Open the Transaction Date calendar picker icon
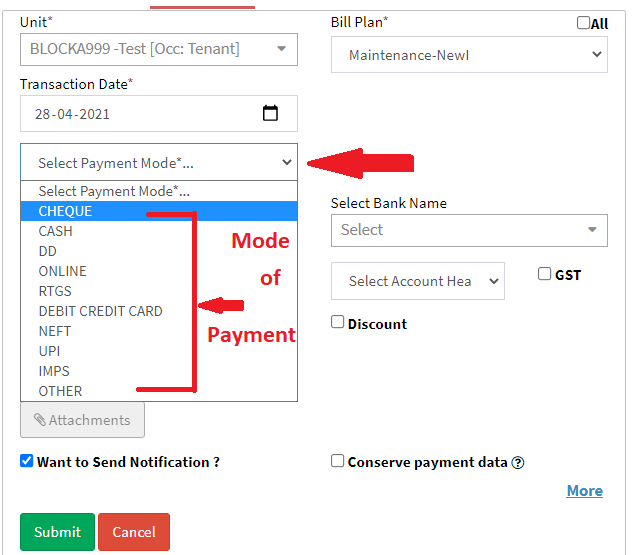The image size is (637, 555). [270, 114]
